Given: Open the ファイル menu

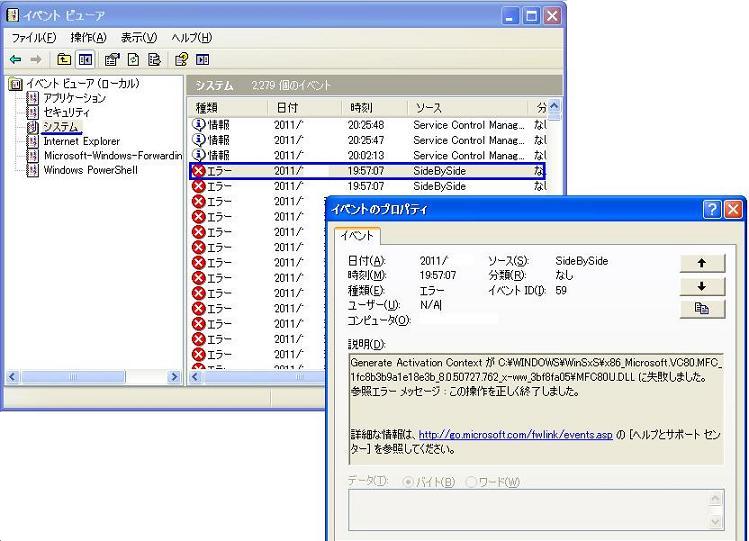Looking at the screenshot, I should (35, 37).
